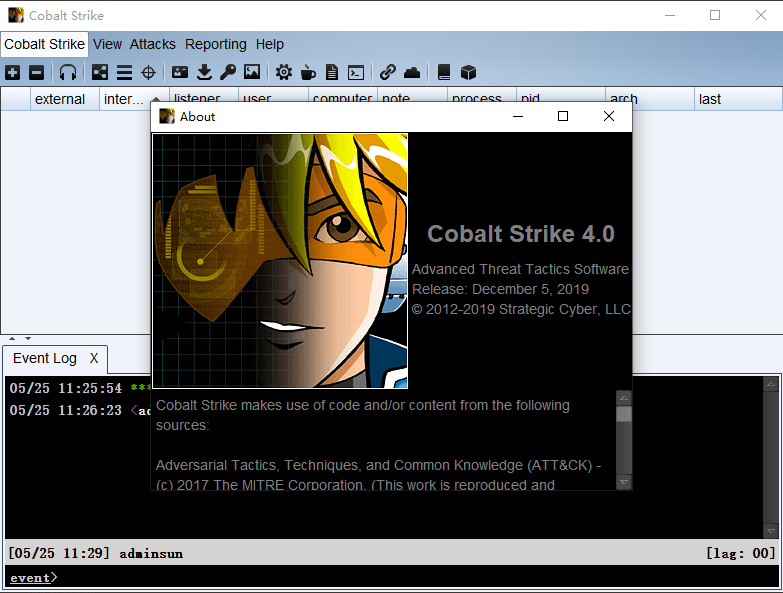
Task: Sort by the external column header
Action: point(65,99)
